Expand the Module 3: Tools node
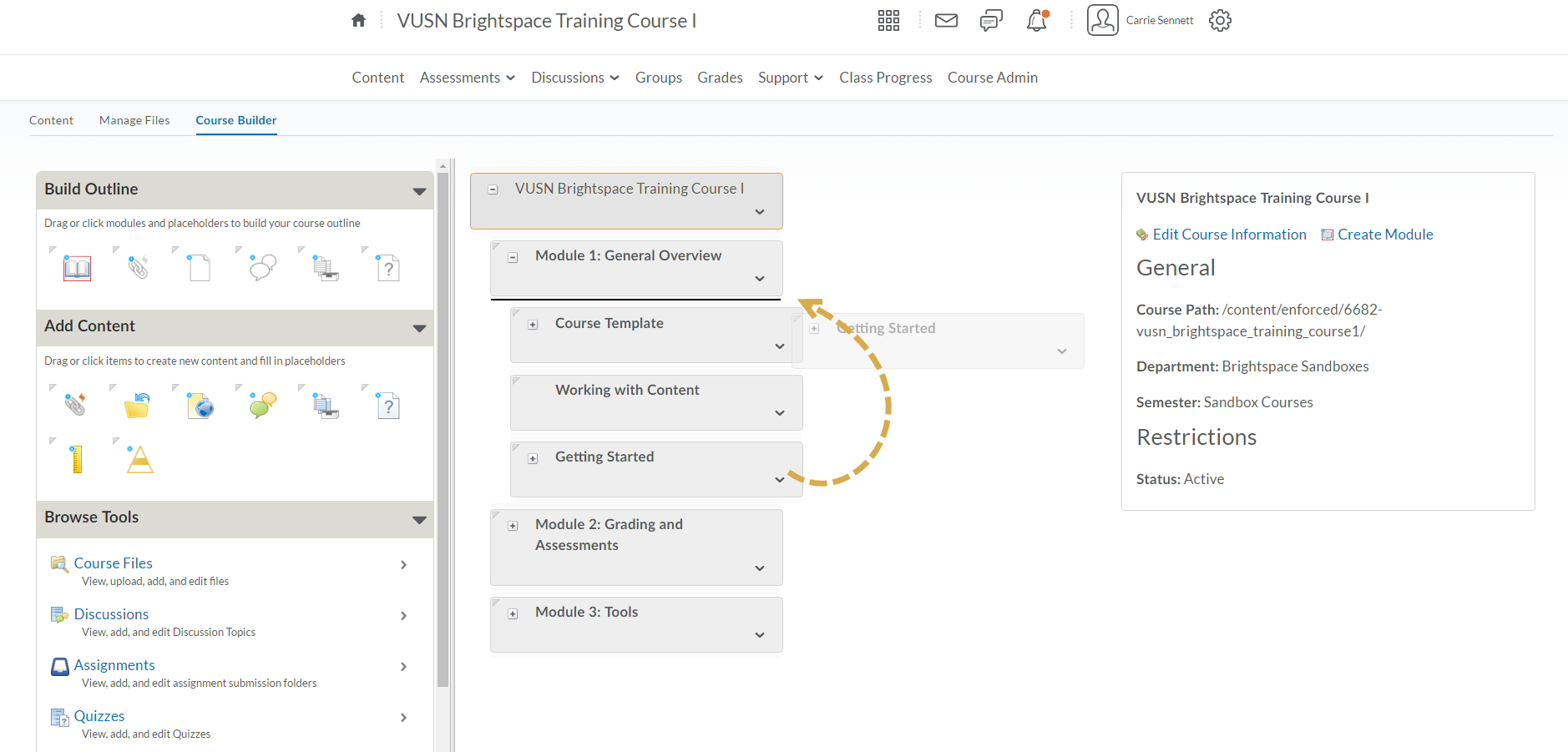 [x=513, y=613]
